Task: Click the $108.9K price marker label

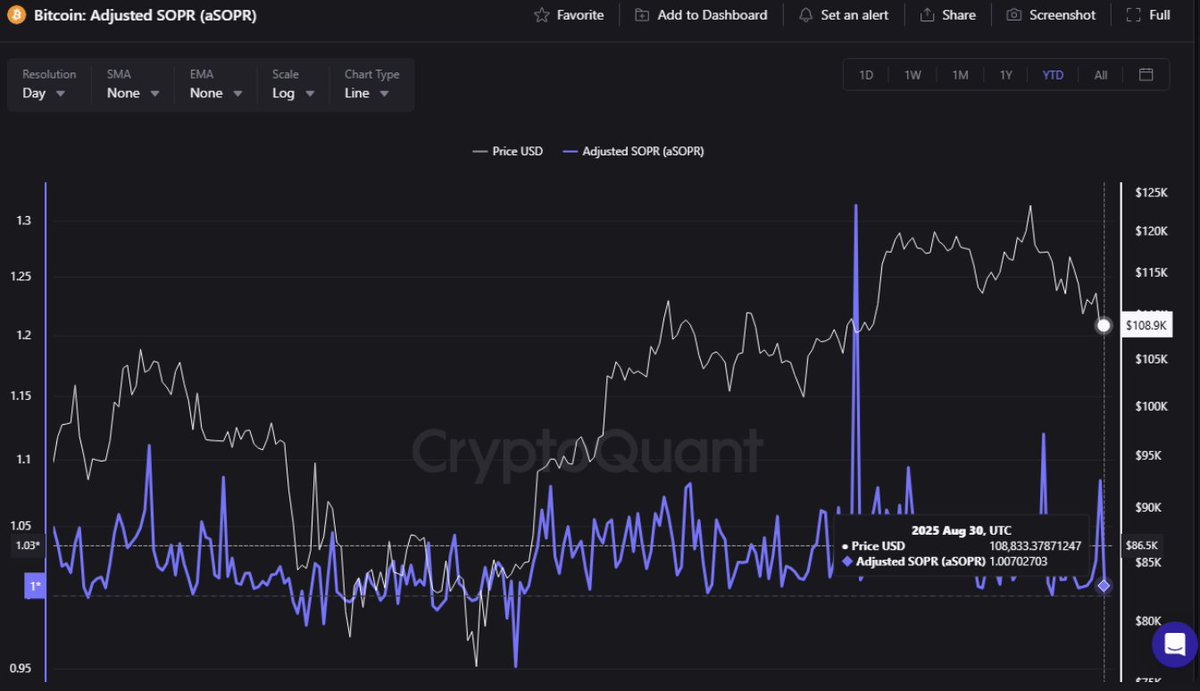Action: pyautogui.click(x=1147, y=325)
